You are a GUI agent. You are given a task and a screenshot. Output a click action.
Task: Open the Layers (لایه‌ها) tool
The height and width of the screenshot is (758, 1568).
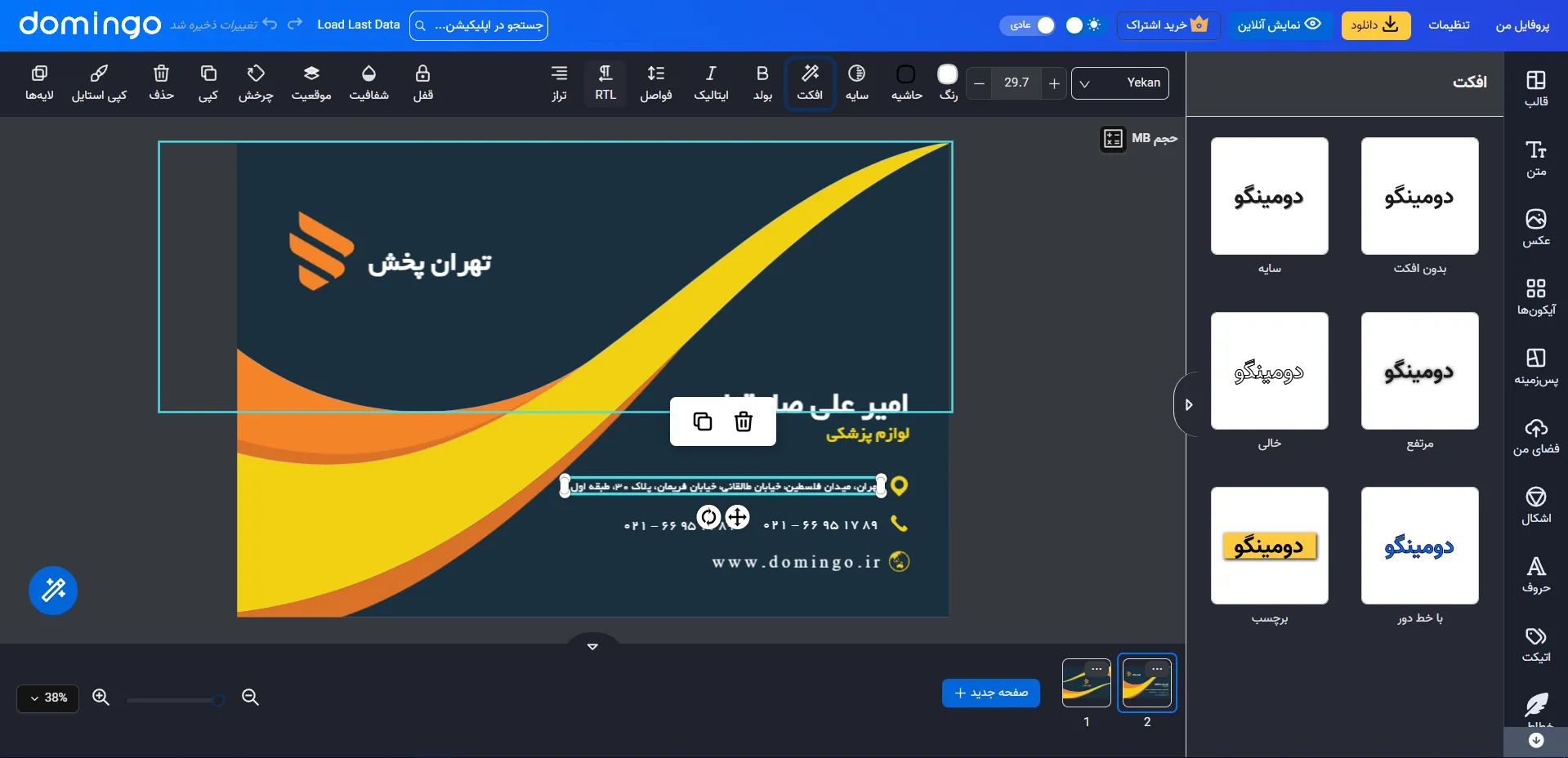(x=39, y=83)
